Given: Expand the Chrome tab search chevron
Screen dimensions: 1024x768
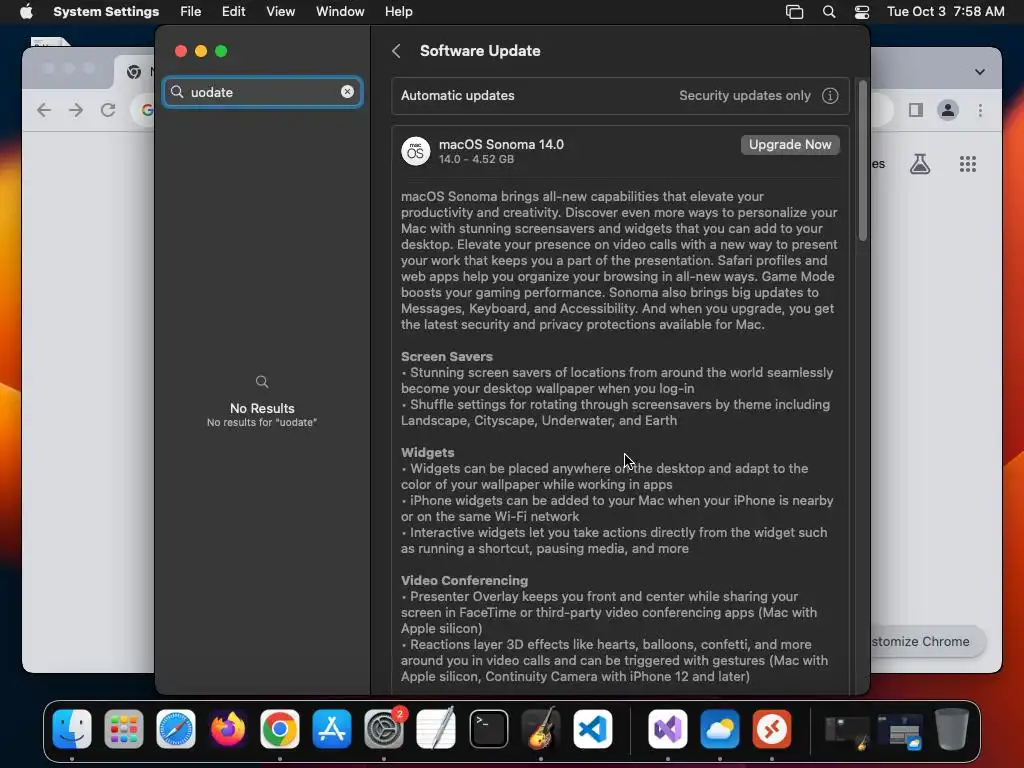Looking at the screenshot, I should 980,72.
